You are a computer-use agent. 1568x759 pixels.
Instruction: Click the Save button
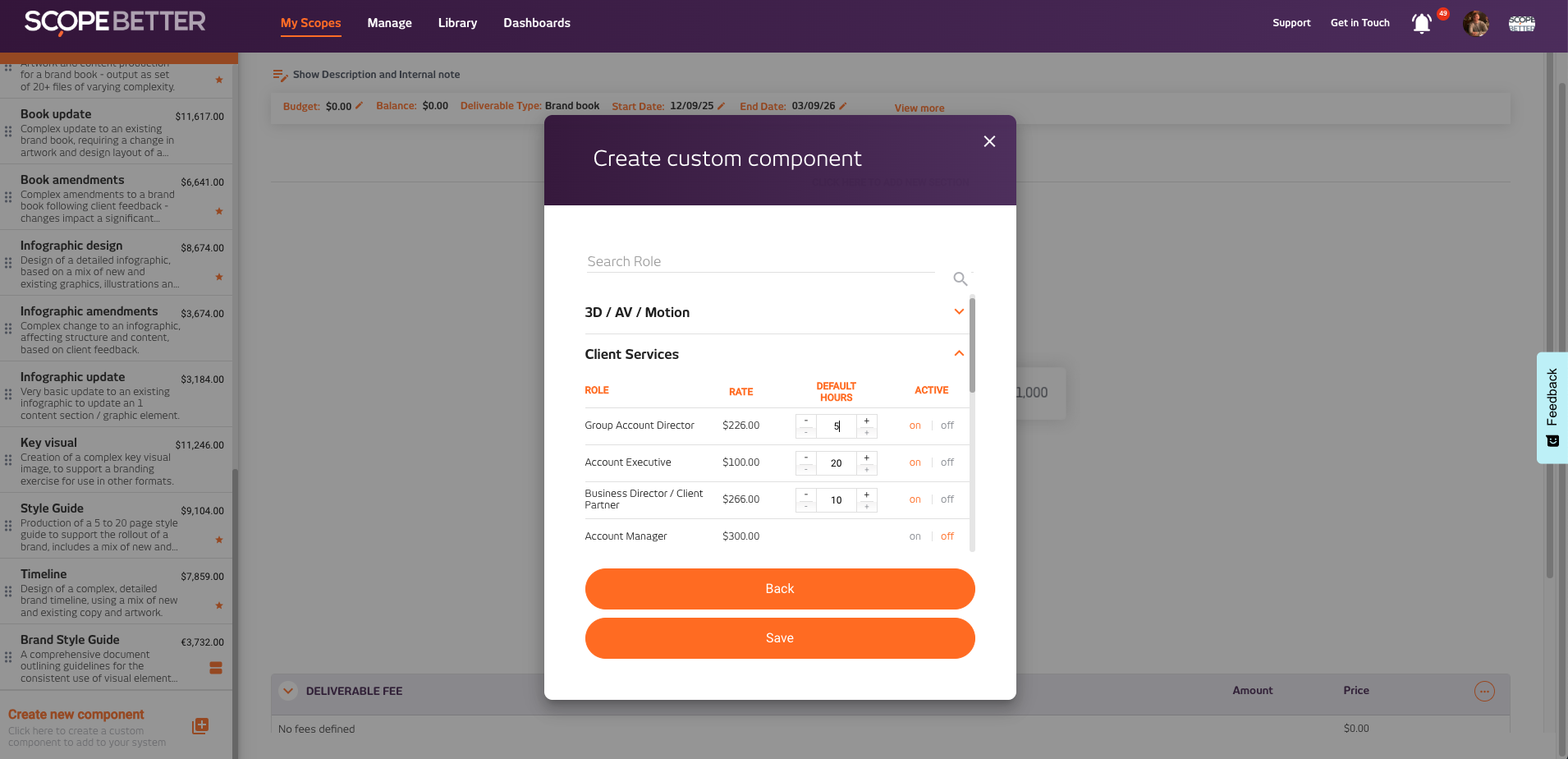coord(779,638)
